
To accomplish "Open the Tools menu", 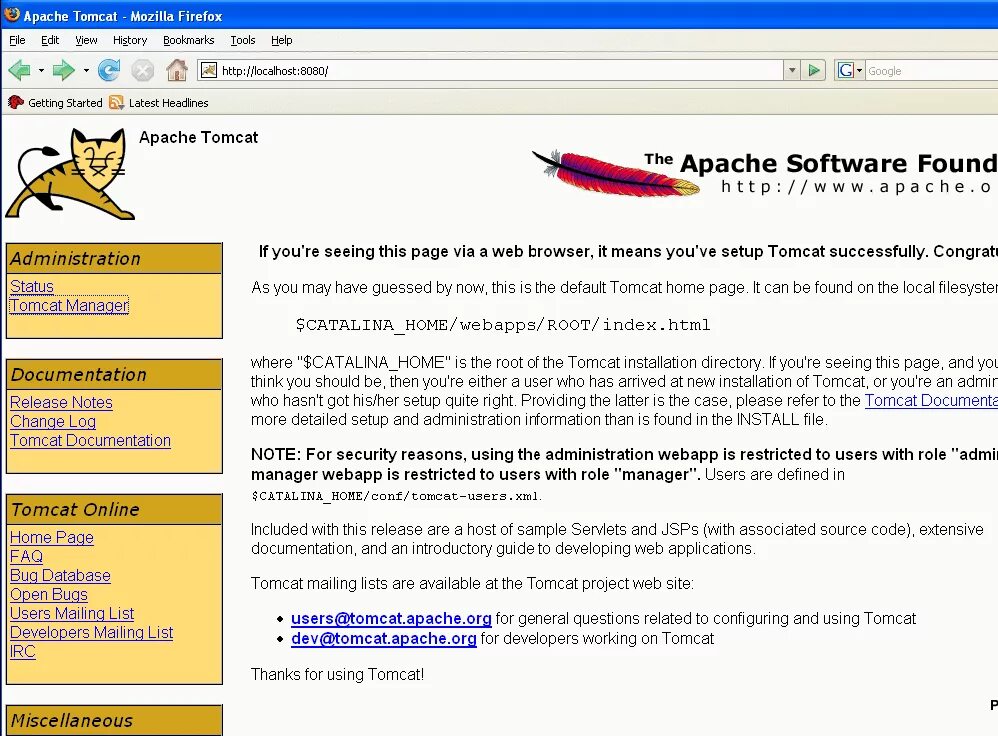I will coord(242,40).
